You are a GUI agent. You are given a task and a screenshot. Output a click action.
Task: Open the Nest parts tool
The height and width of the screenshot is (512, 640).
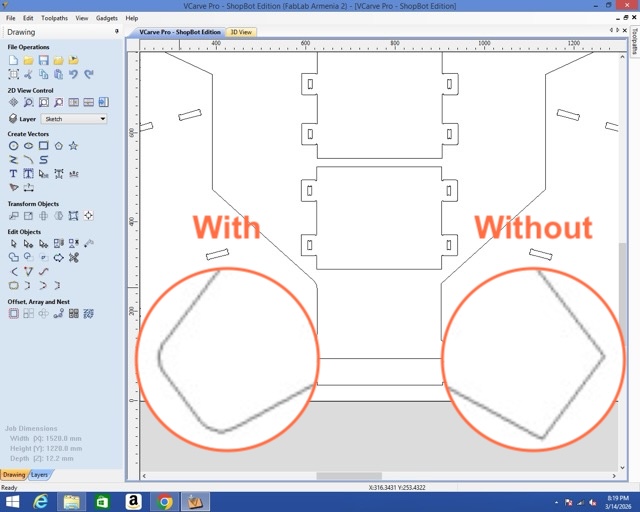click(x=89, y=314)
